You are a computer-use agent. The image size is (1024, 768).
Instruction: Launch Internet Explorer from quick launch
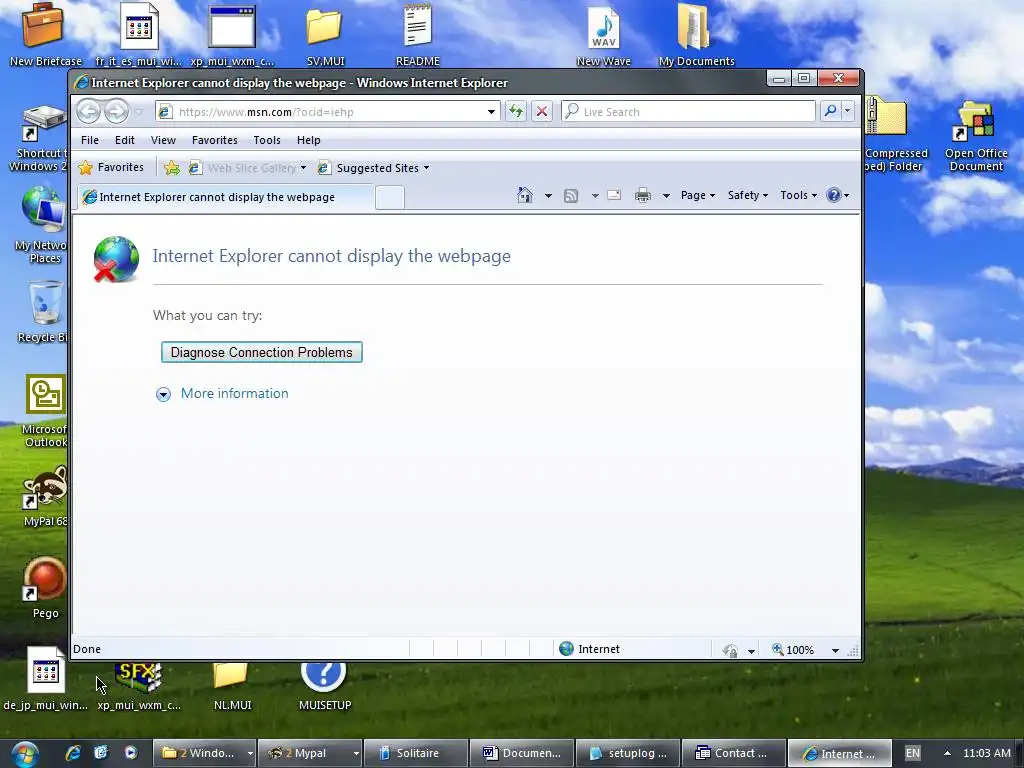(72, 753)
